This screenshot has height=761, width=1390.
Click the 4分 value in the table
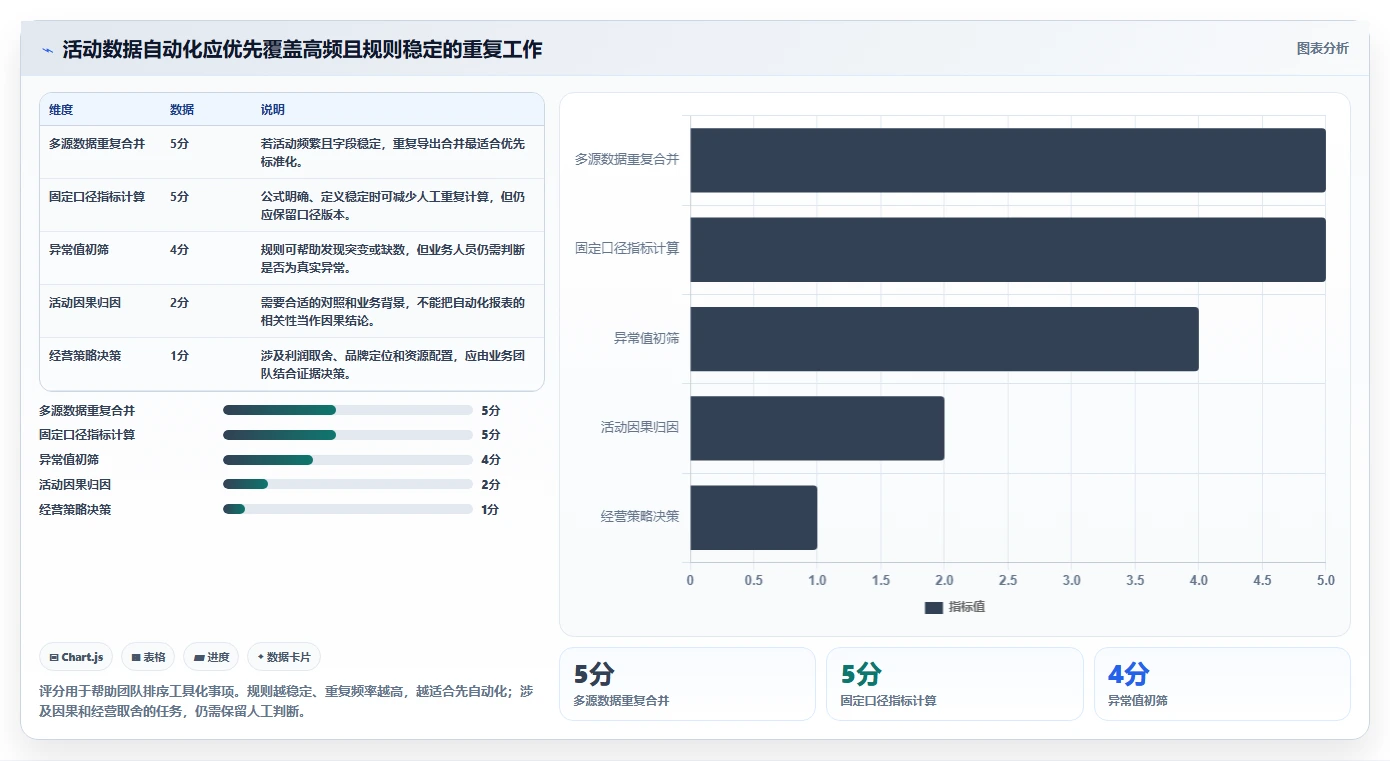pyautogui.click(x=179, y=249)
